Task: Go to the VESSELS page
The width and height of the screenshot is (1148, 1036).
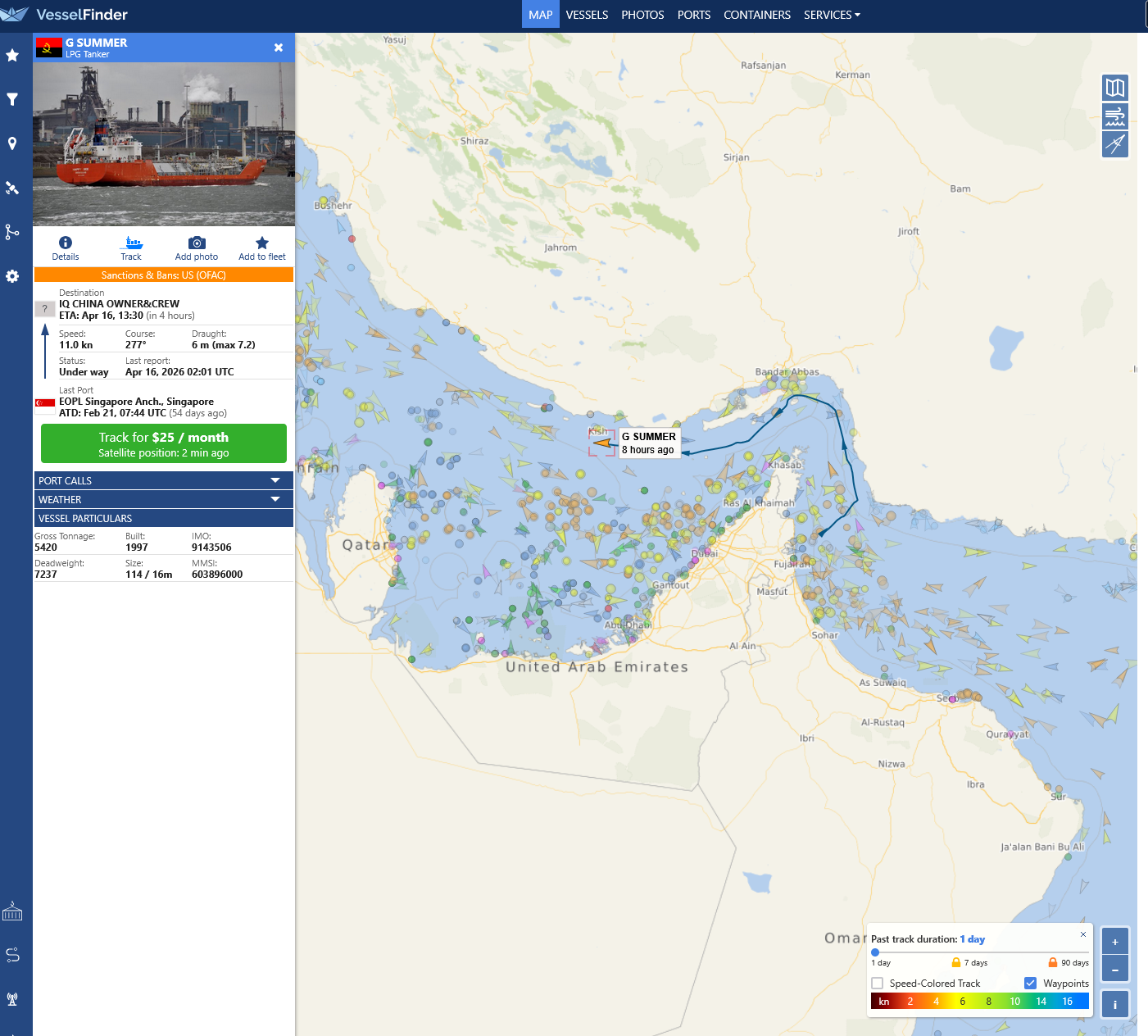Action: tap(588, 15)
